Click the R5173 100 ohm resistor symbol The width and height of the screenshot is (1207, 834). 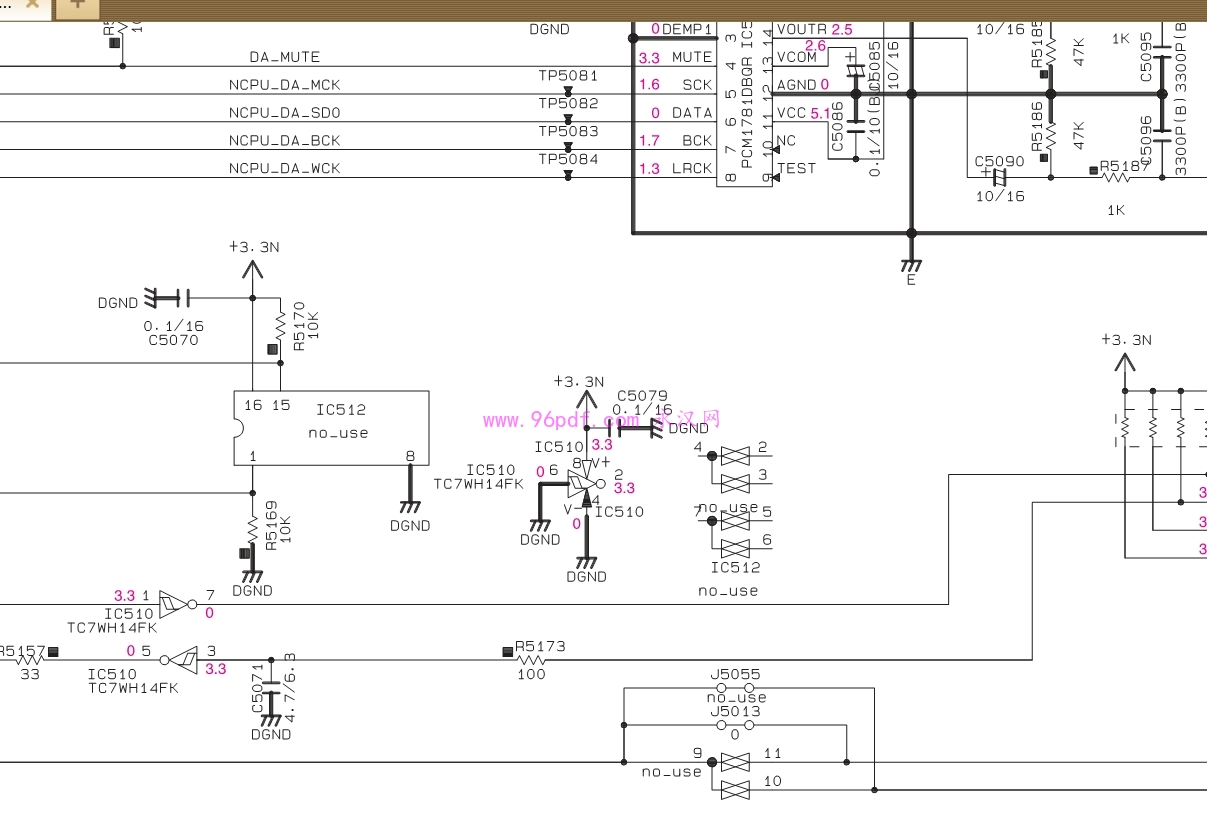pyautogui.click(x=532, y=660)
